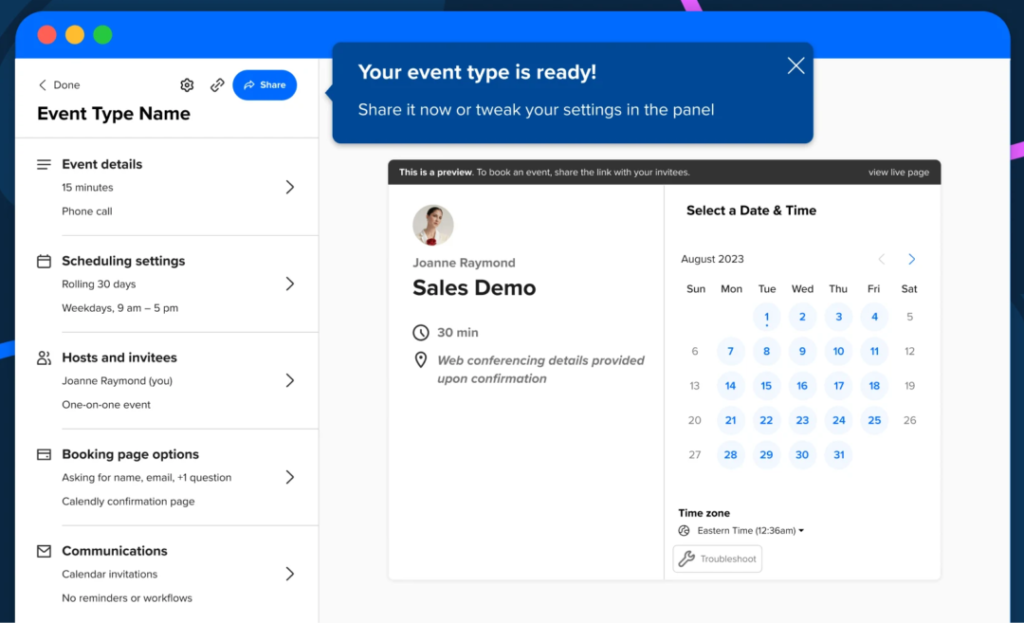1024x623 pixels.
Task: Pick August 3 as the date
Action: pyautogui.click(x=839, y=317)
